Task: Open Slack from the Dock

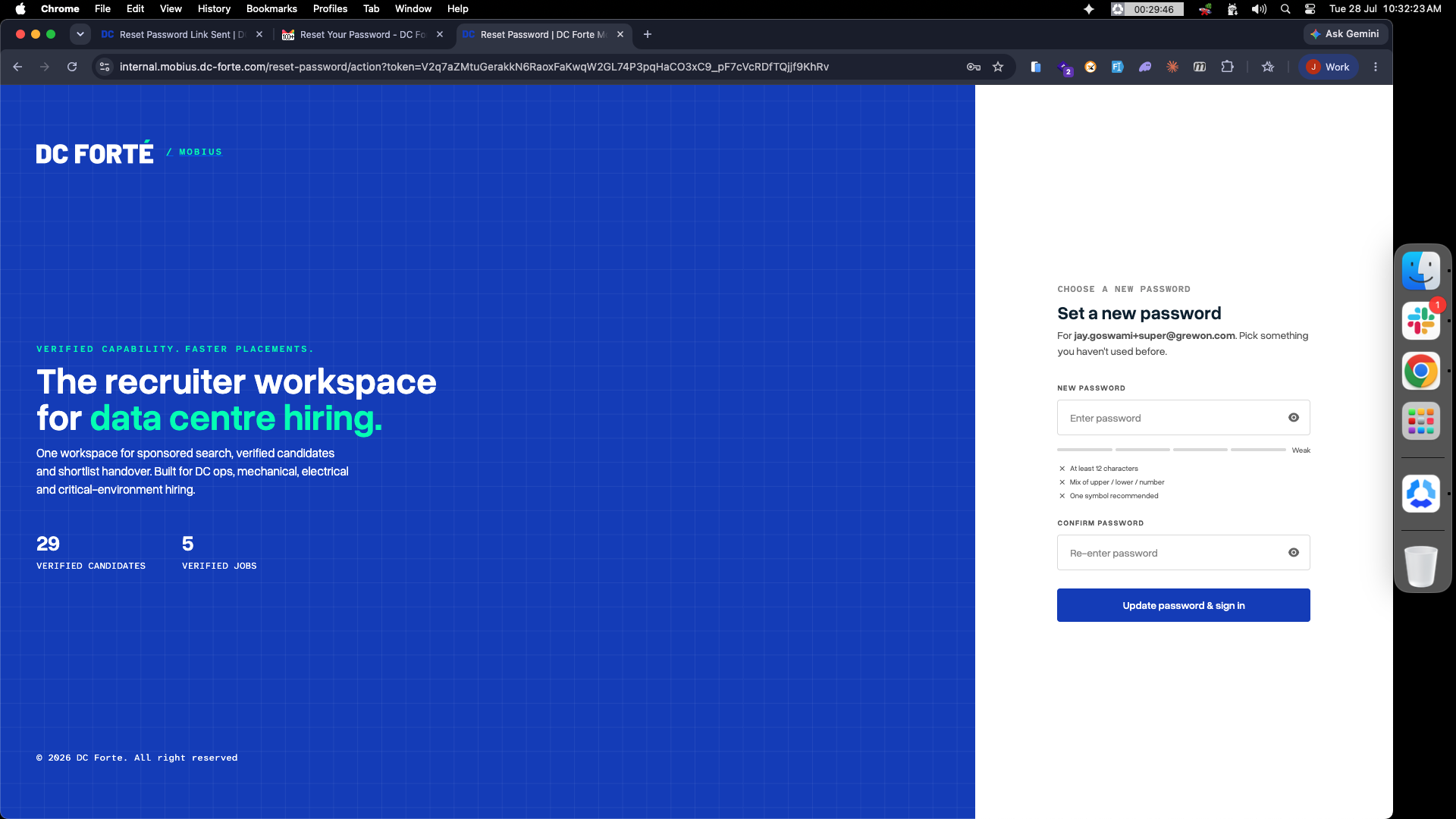Action: coord(1421,321)
